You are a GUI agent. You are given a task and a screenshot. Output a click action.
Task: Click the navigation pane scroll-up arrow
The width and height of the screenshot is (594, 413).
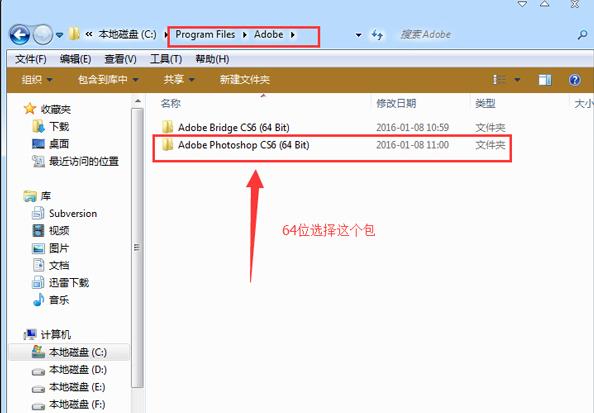138,101
